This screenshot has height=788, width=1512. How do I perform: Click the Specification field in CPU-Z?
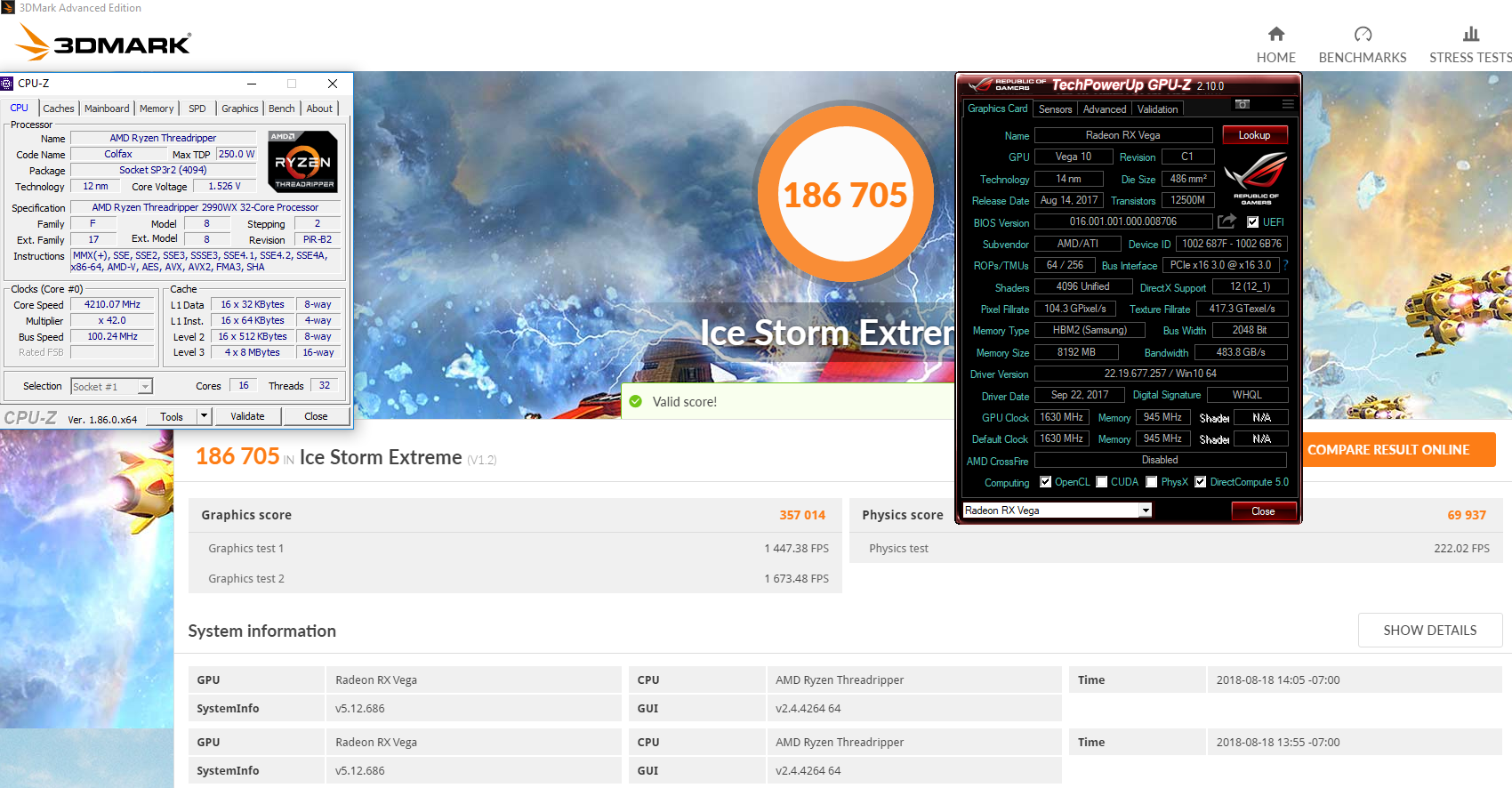pos(205,207)
